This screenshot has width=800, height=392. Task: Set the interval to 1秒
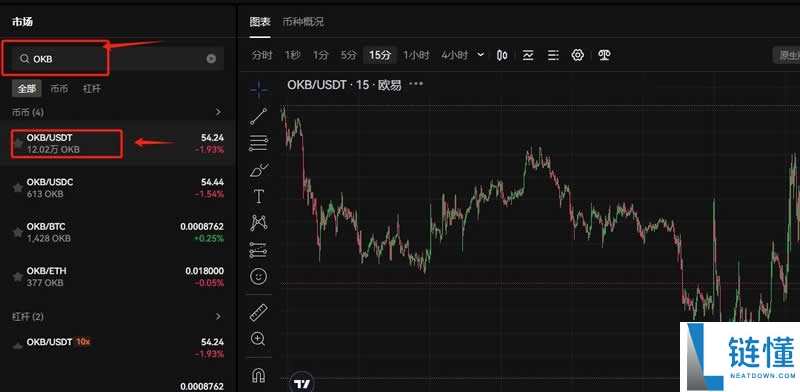[x=292, y=55]
